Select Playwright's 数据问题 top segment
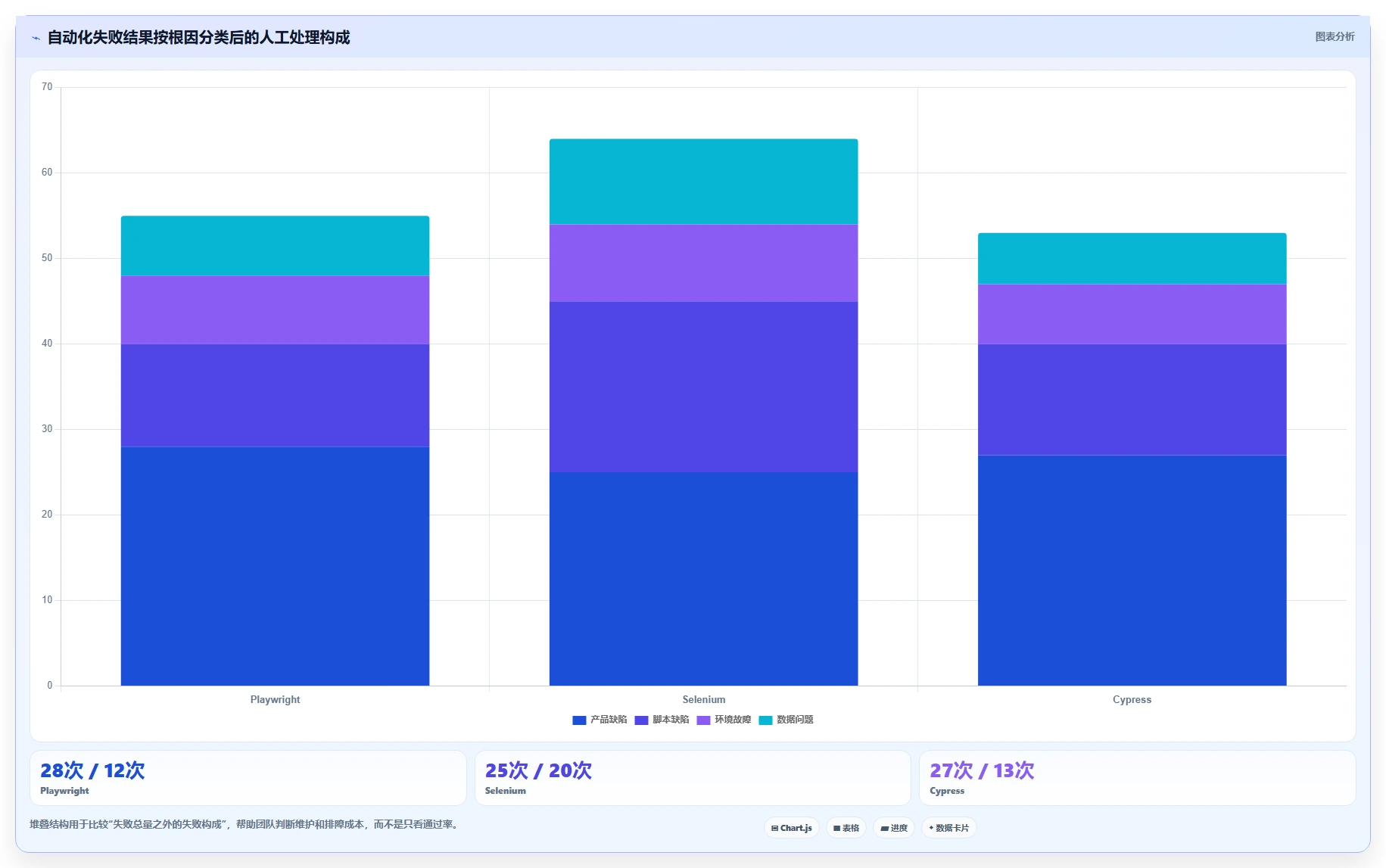This screenshot has height=868, width=1386. (x=275, y=246)
